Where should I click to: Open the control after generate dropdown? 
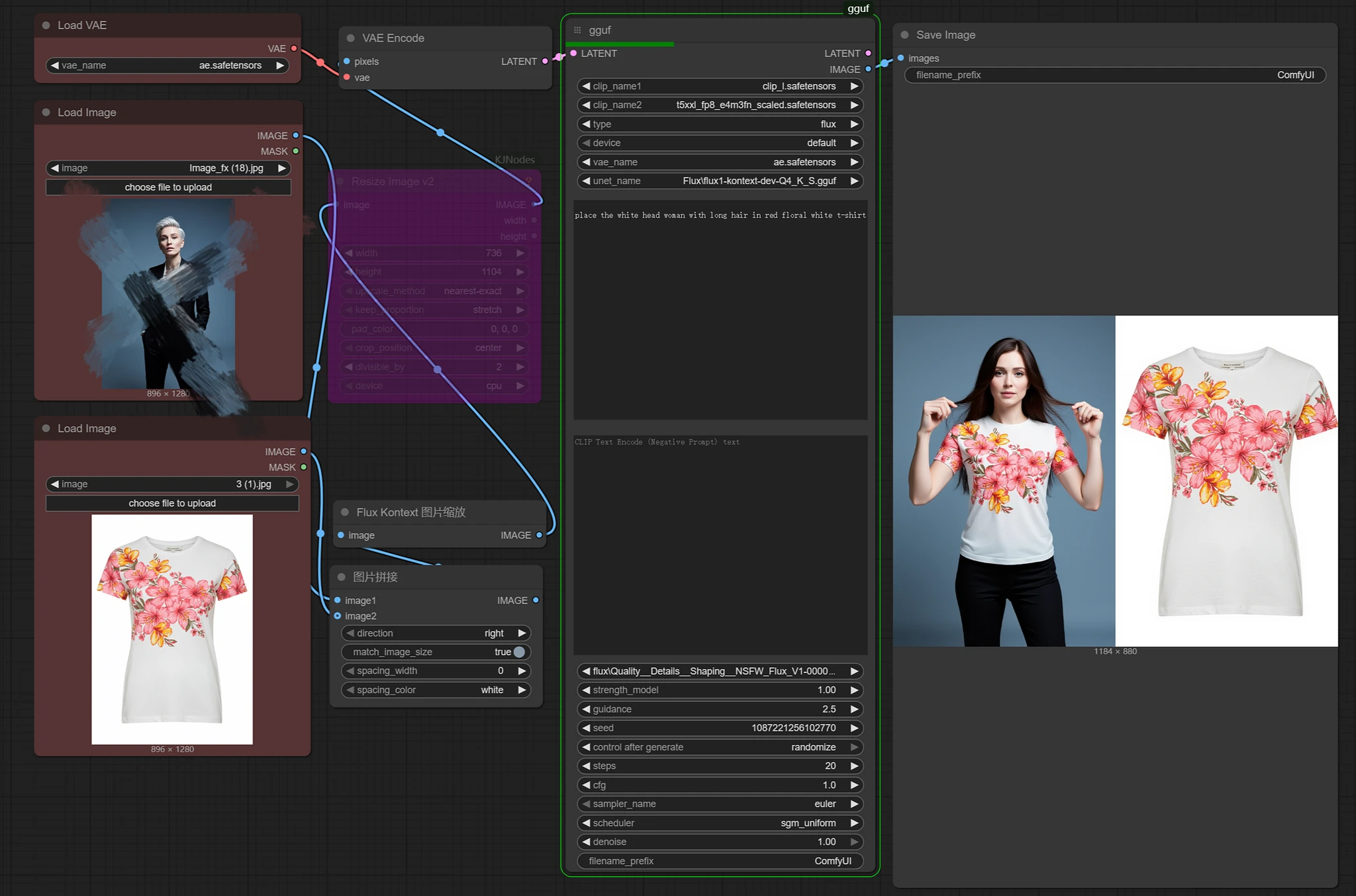coord(720,747)
